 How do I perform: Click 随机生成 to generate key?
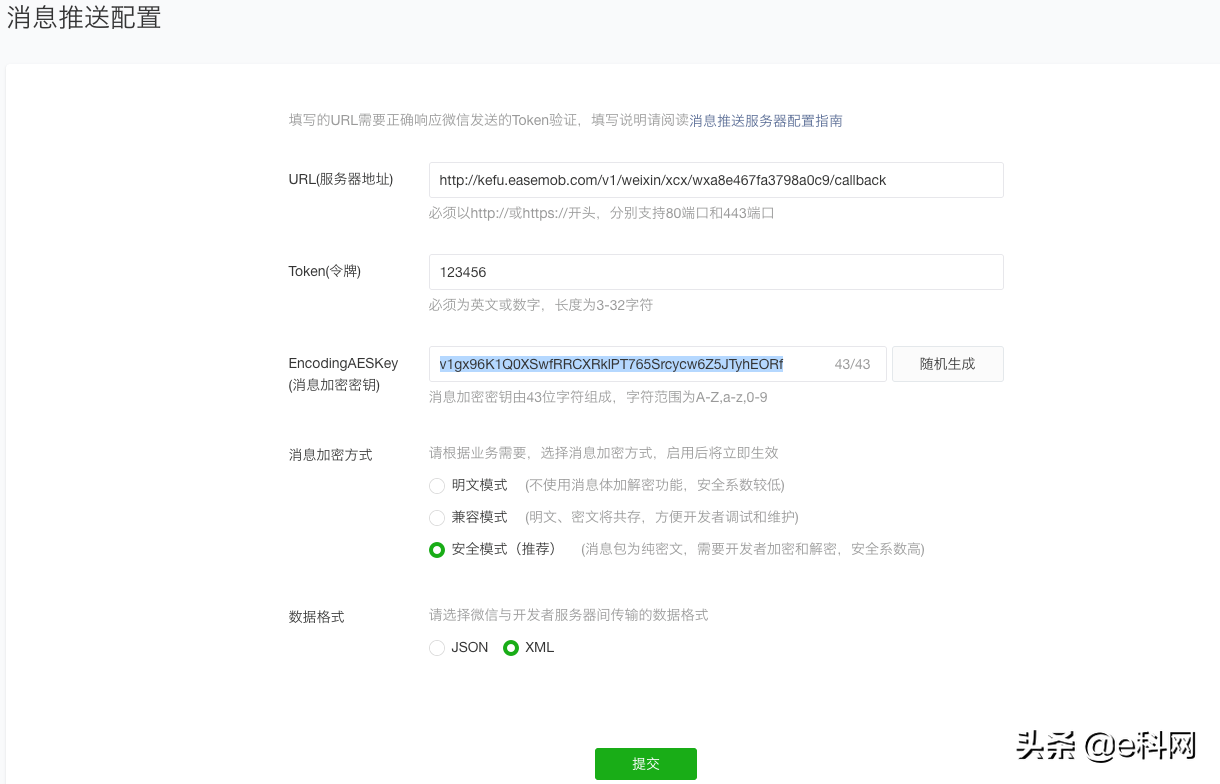tap(948, 364)
